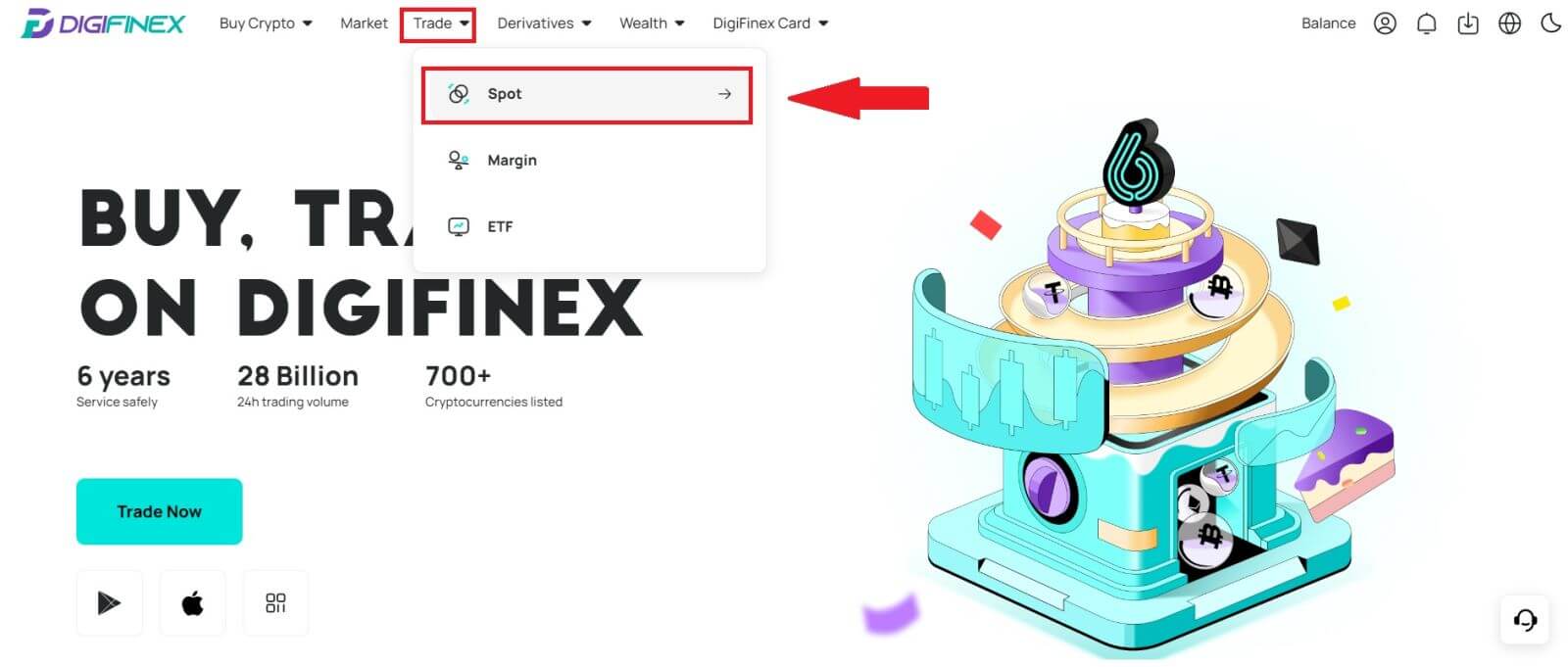Viewport: 1568px width, 667px height.
Task: Select Spot from the Trade menu
Action: [x=587, y=94]
